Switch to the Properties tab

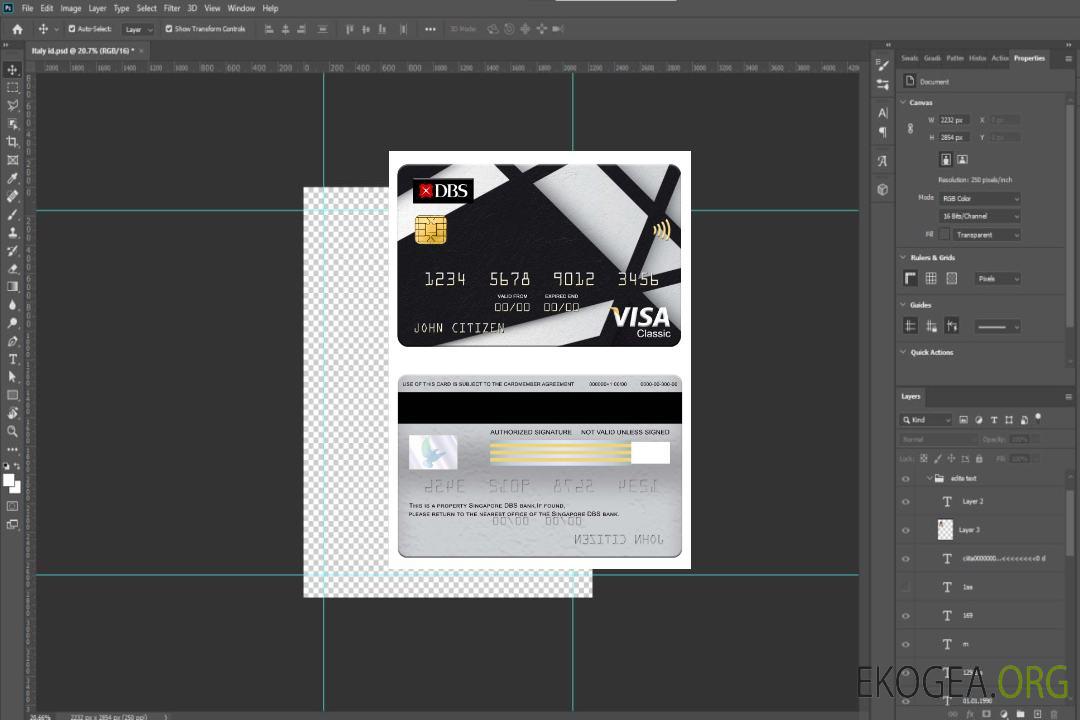(x=1029, y=58)
